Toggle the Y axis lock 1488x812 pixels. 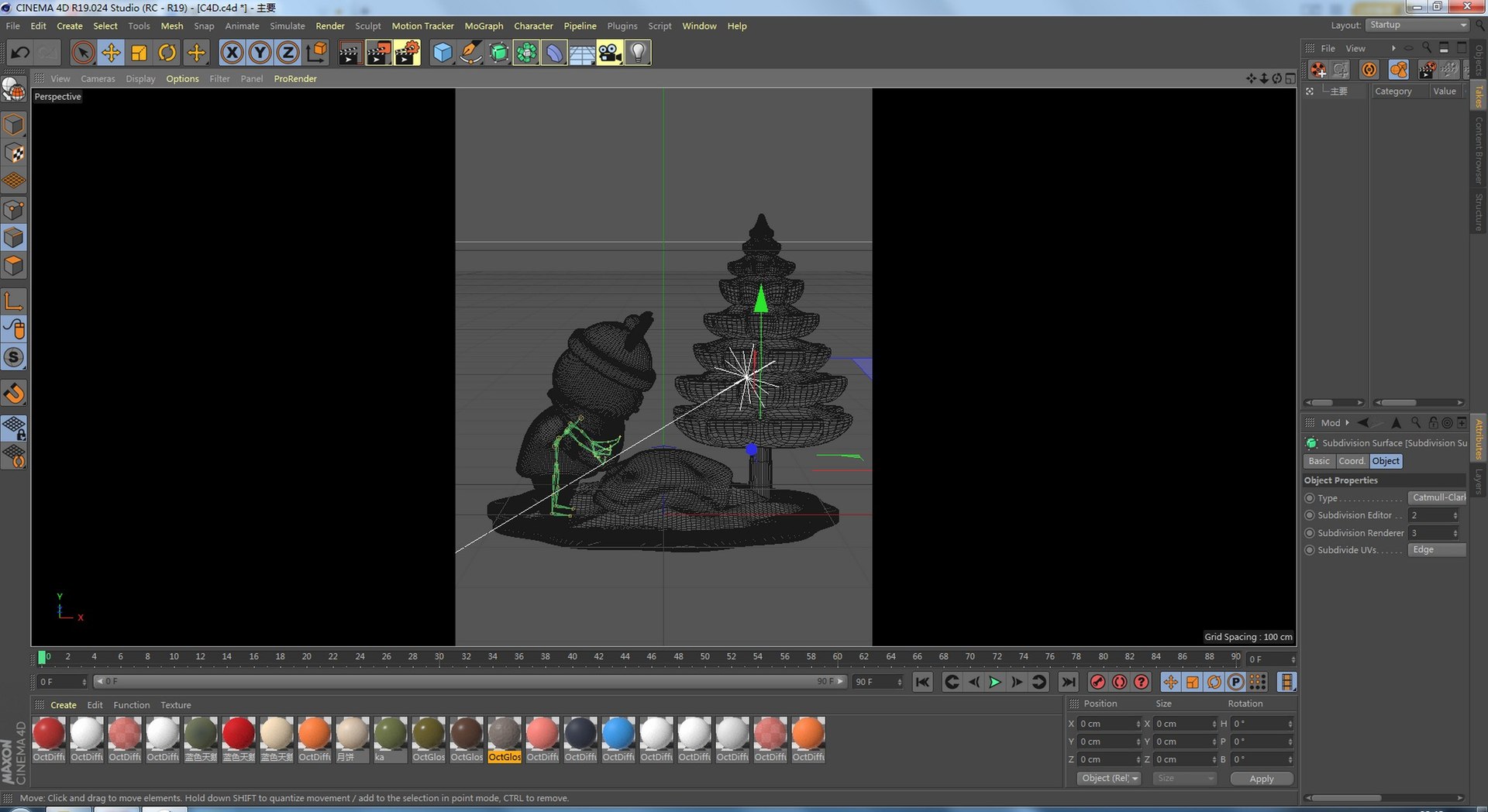[260, 53]
